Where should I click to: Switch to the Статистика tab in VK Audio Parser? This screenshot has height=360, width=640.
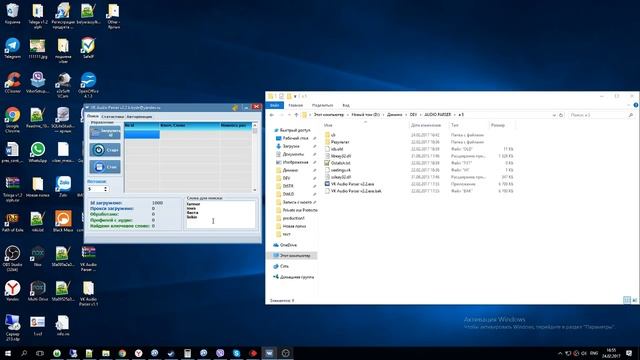pos(112,117)
